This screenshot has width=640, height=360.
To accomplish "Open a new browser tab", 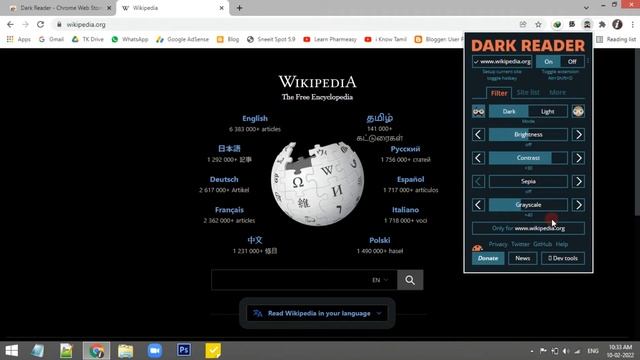I will (x=240, y=8).
